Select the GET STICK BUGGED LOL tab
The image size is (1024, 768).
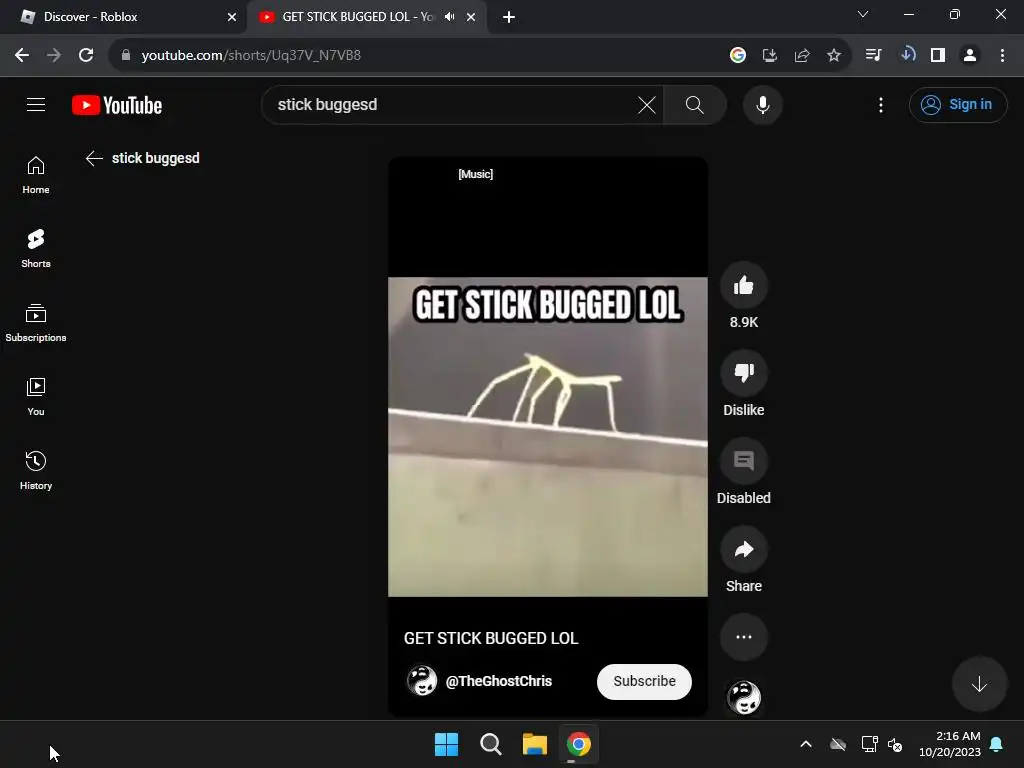(x=359, y=17)
